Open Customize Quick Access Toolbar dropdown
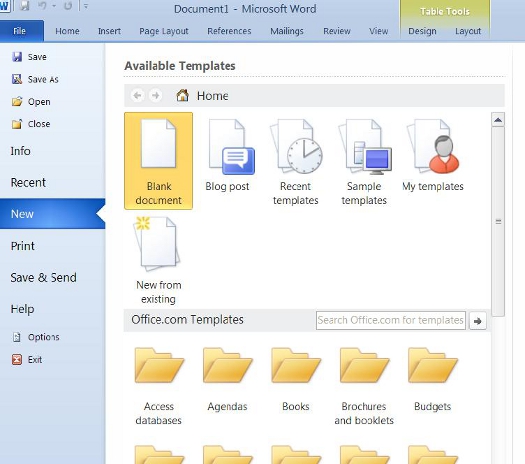This screenshot has width=525, height=464. pos(86,6)
